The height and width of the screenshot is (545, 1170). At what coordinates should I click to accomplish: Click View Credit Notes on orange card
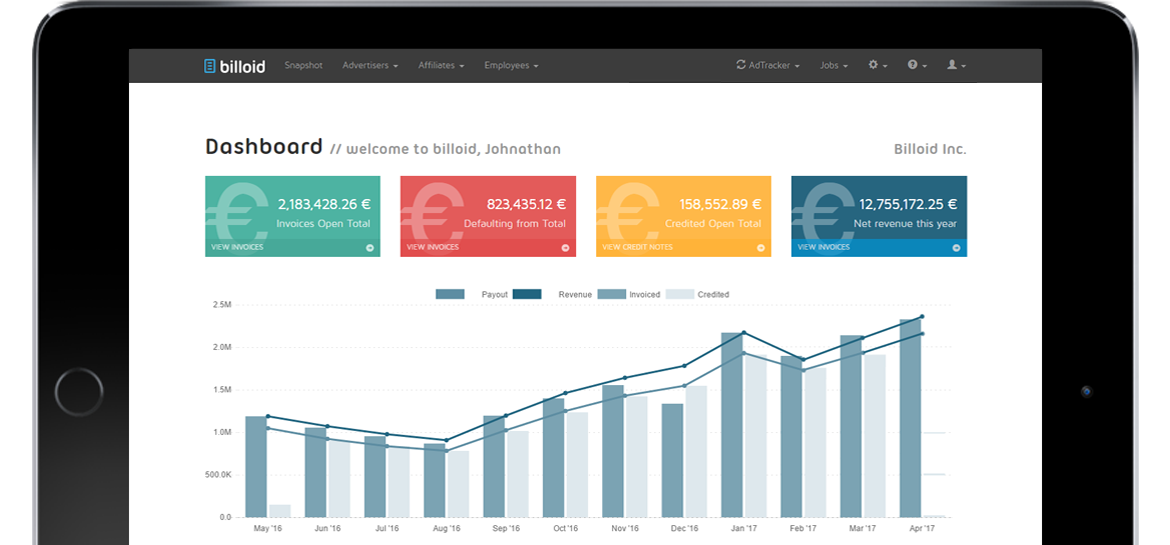point(637,247)
